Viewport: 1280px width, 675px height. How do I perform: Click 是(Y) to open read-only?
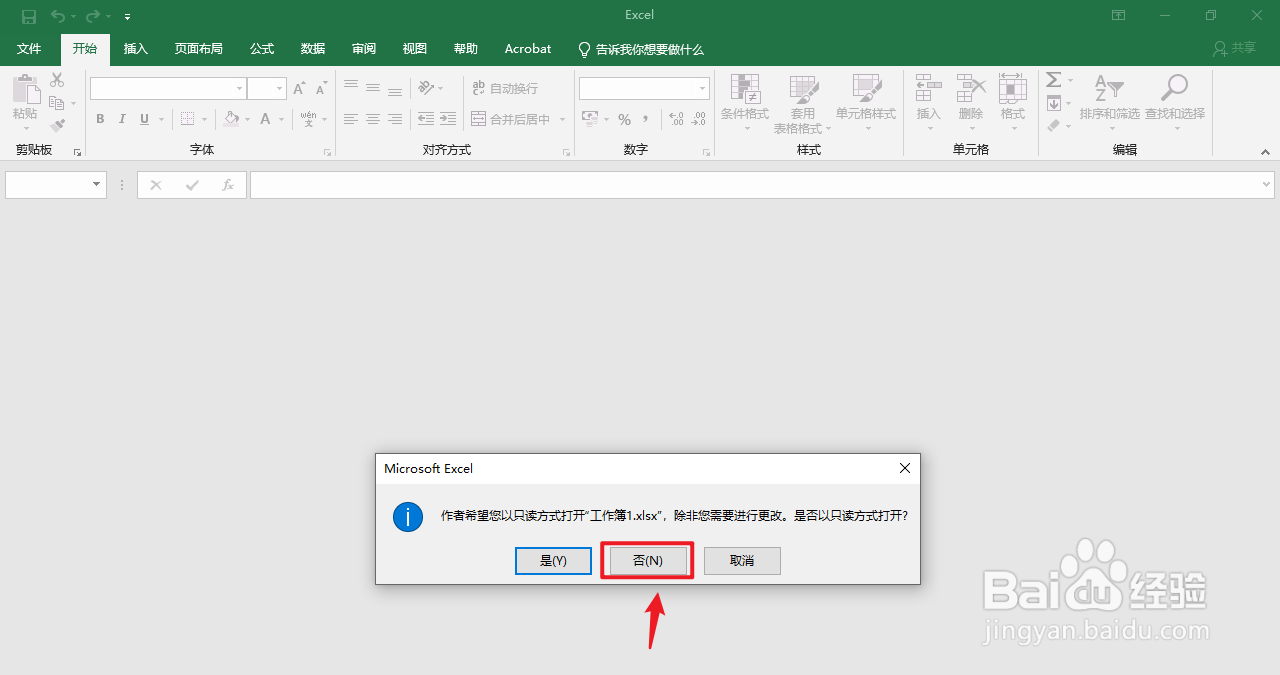pyautogui.click(x=553, y=561)
